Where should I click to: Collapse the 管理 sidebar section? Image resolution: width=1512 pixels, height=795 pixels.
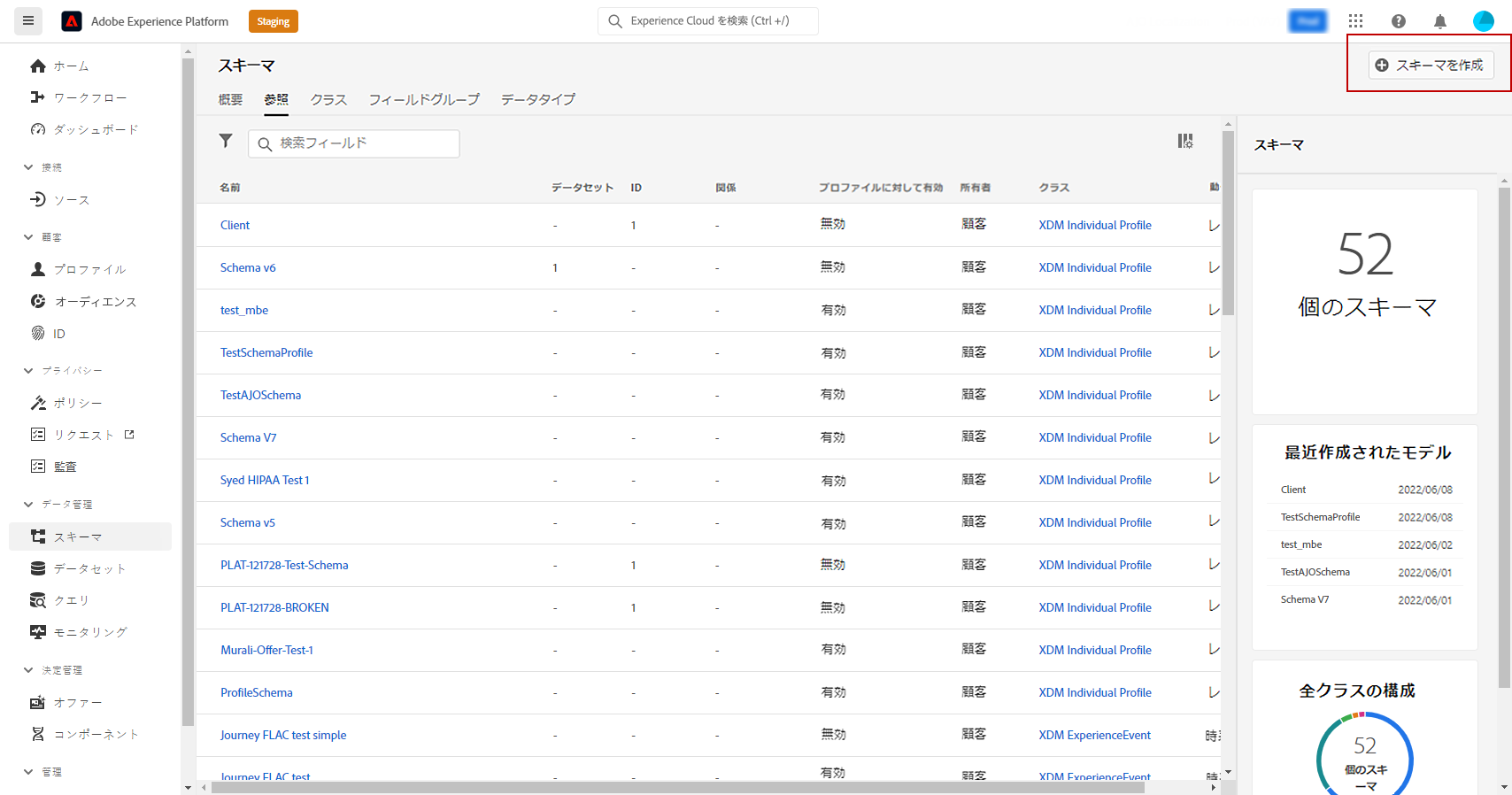click(28, 772)
